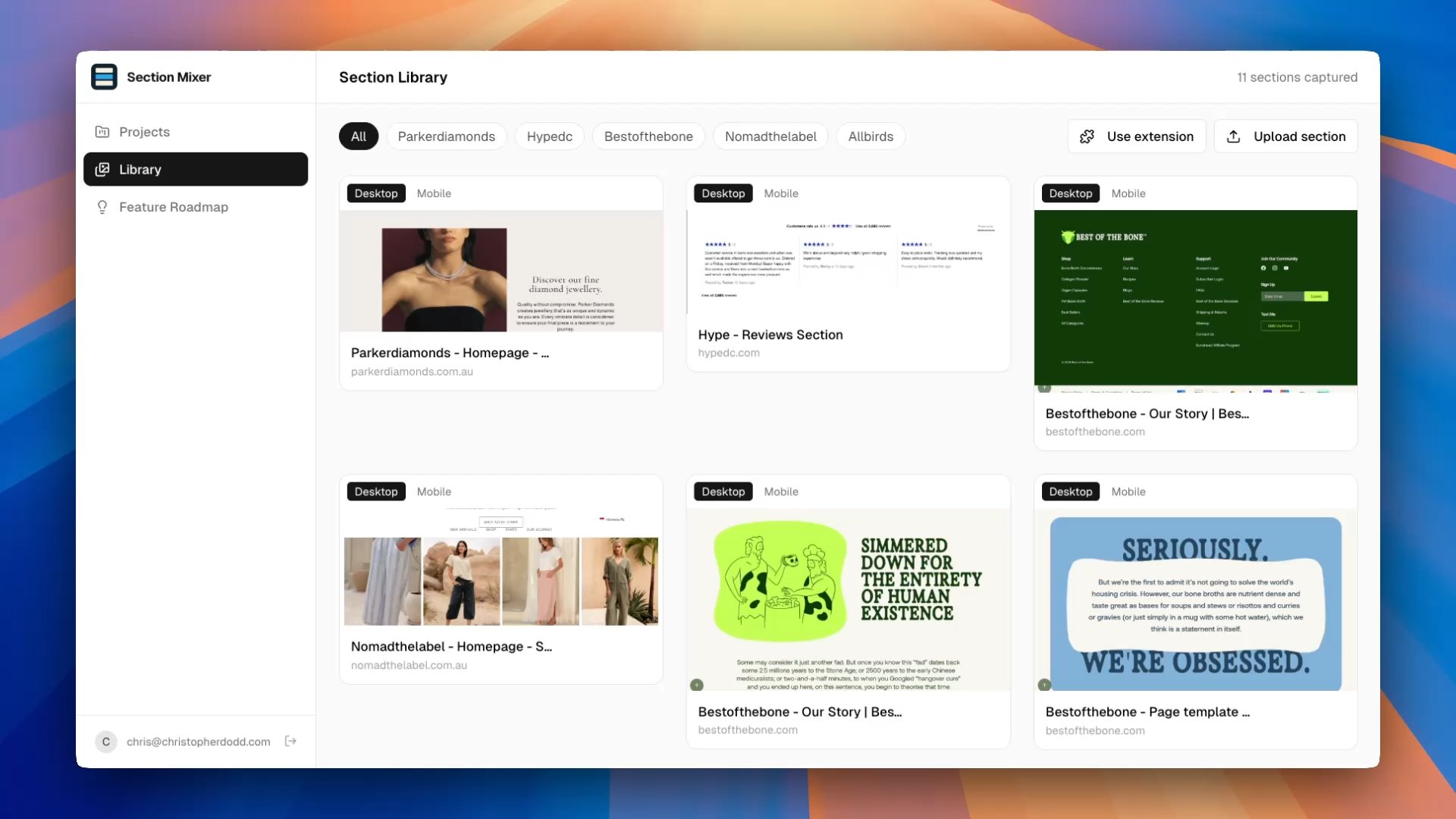Click the title "Nomadthelabel - Homepage - S..."
This screenshot has width=1456, height=819.
[451, 646]
